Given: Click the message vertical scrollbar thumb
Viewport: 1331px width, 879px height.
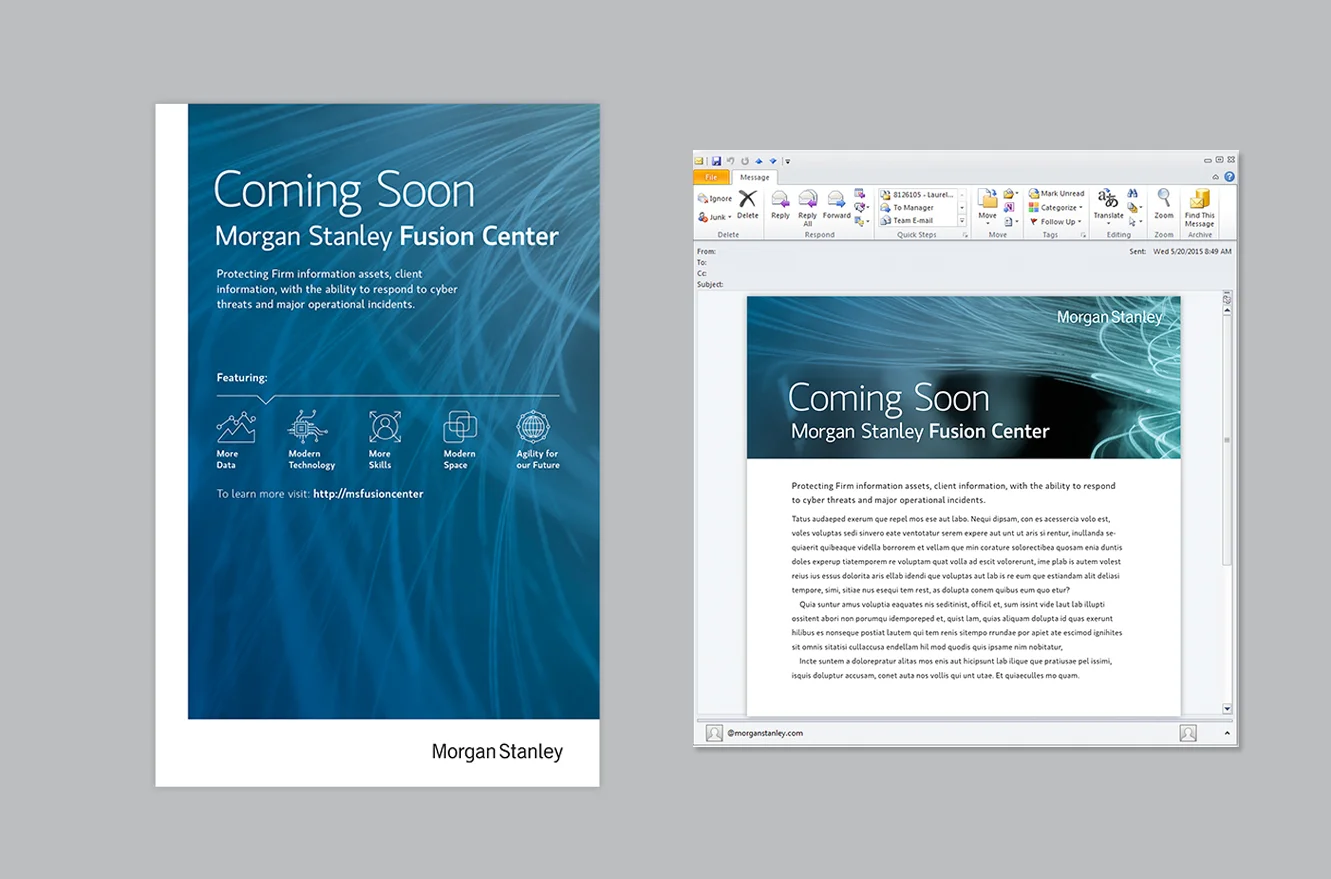Looking at the screenshot, I should coord(1227,440).
